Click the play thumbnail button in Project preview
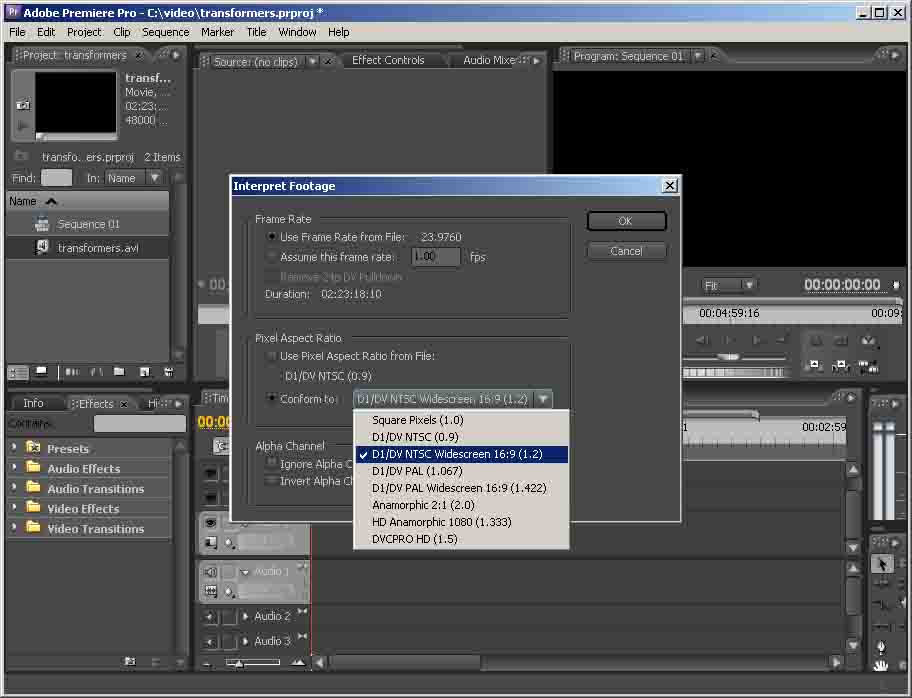Image resolution: width=912 pixels, height=698 pixels. [x=23, y=125]
